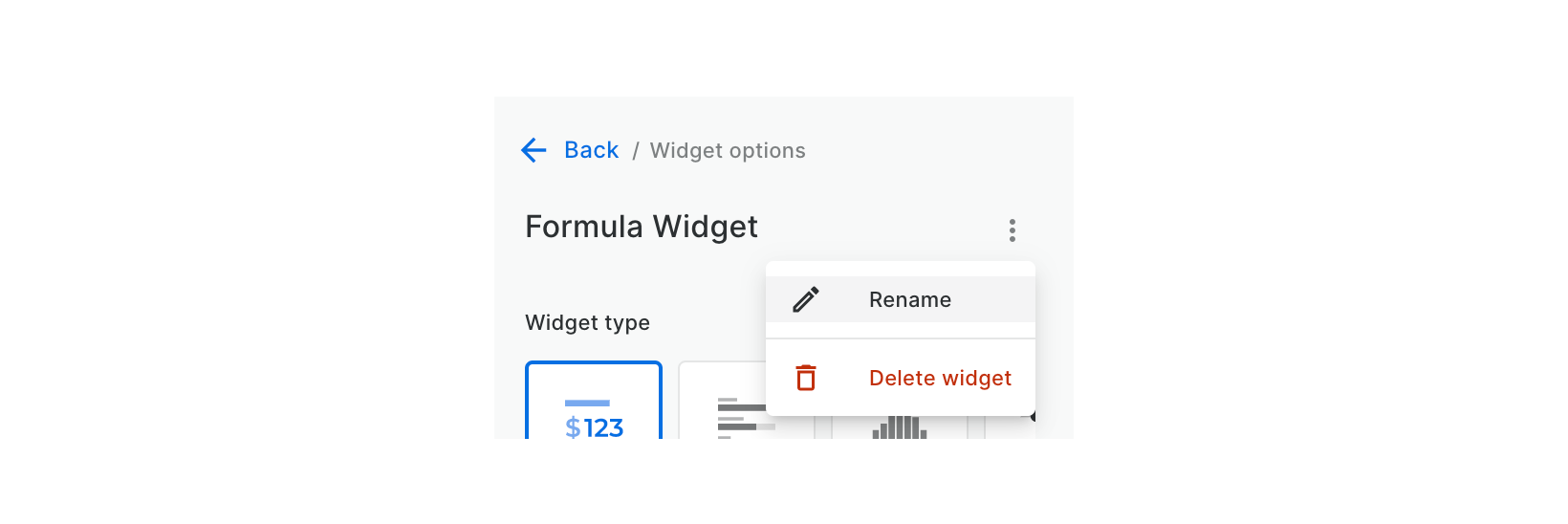The image size is (1568, 524).
Task: Select the histogram chart widget type
Action: click(899, 427)
